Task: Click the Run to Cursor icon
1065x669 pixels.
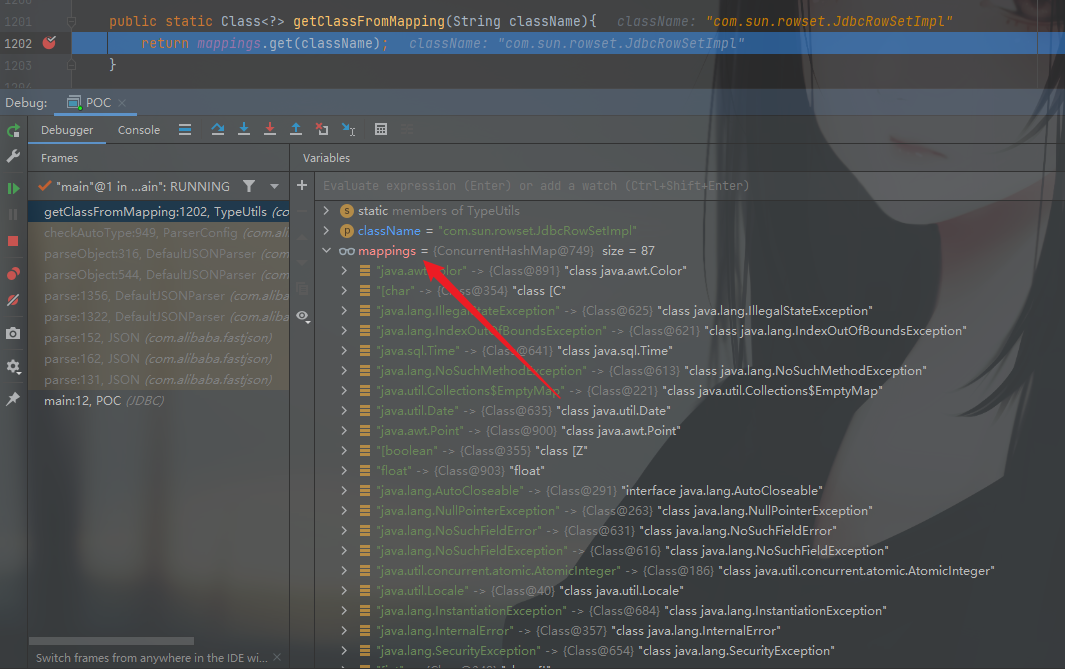Action: (x=348, y=129)
